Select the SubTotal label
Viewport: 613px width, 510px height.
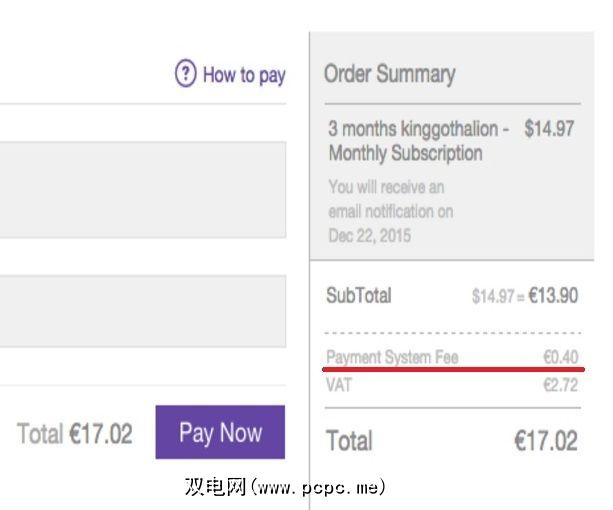click(x=359, y=296)
